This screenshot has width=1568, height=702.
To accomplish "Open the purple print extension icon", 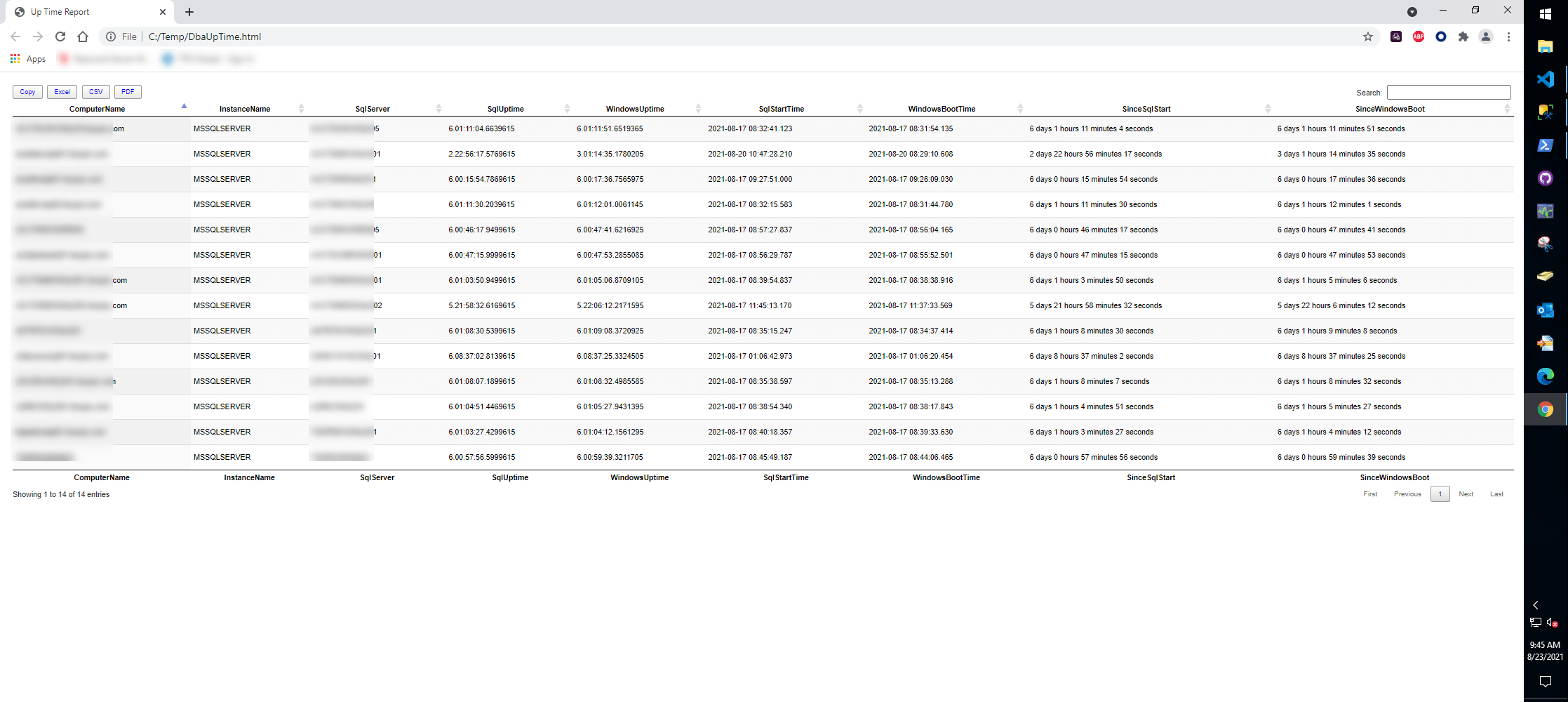I will click(x=1395, y=37).
